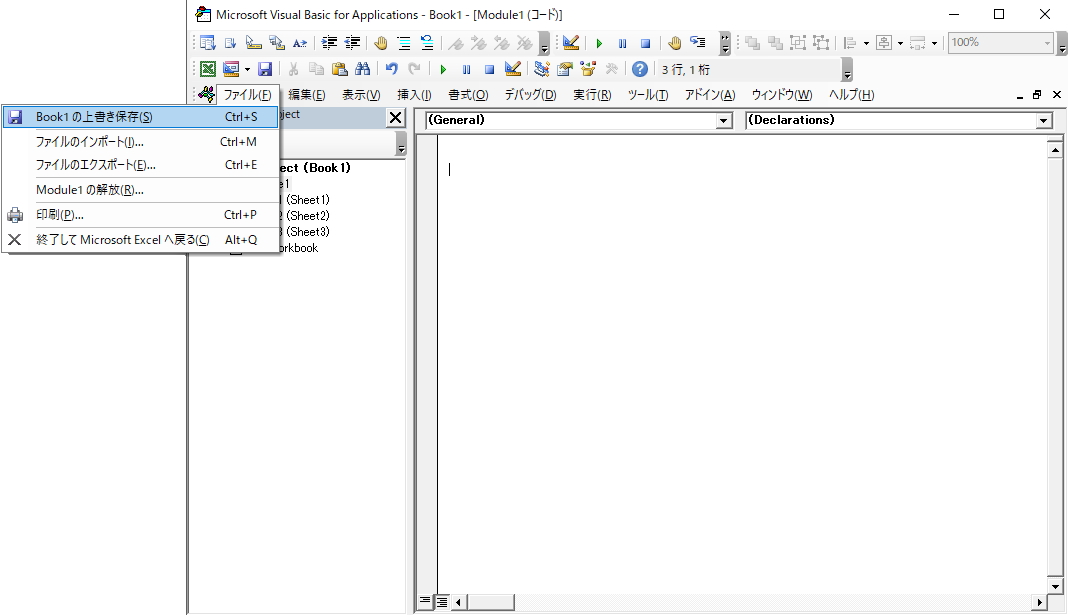Click the code window scroll-down arrow
Image resolution: width=1068 pixels, height=615 pixels.
pos(1055,586)
